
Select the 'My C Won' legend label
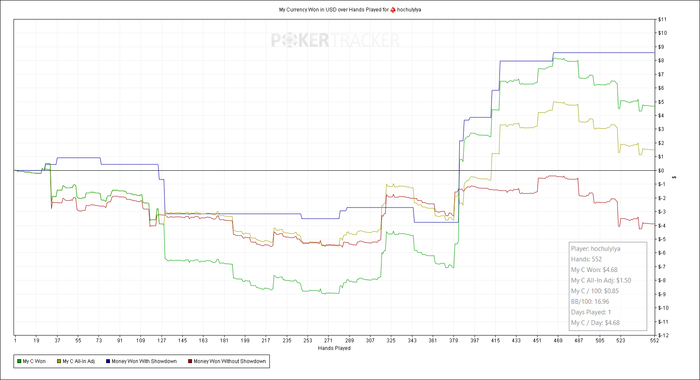click(34, 361)
